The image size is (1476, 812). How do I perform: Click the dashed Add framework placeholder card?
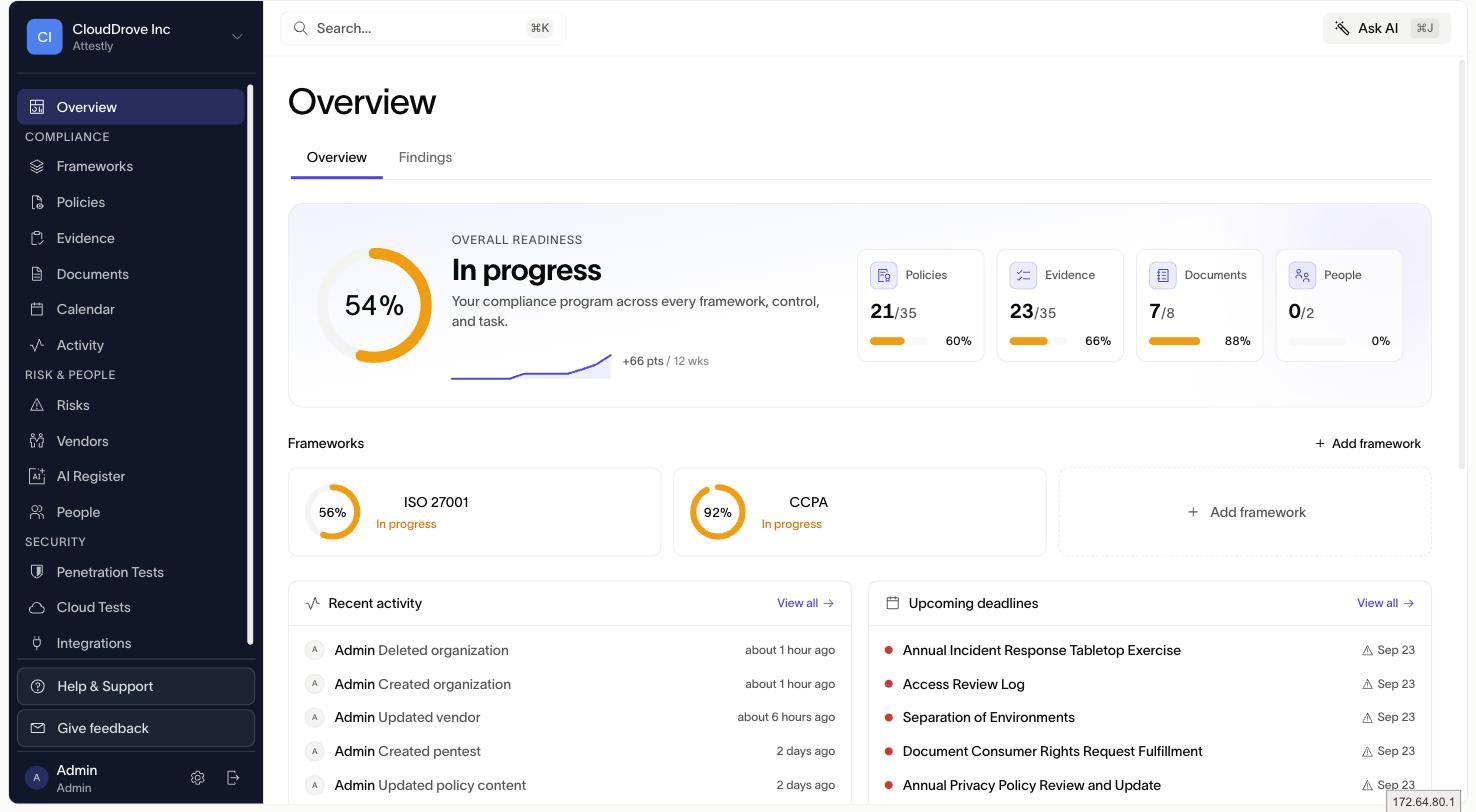[1245, 512]
